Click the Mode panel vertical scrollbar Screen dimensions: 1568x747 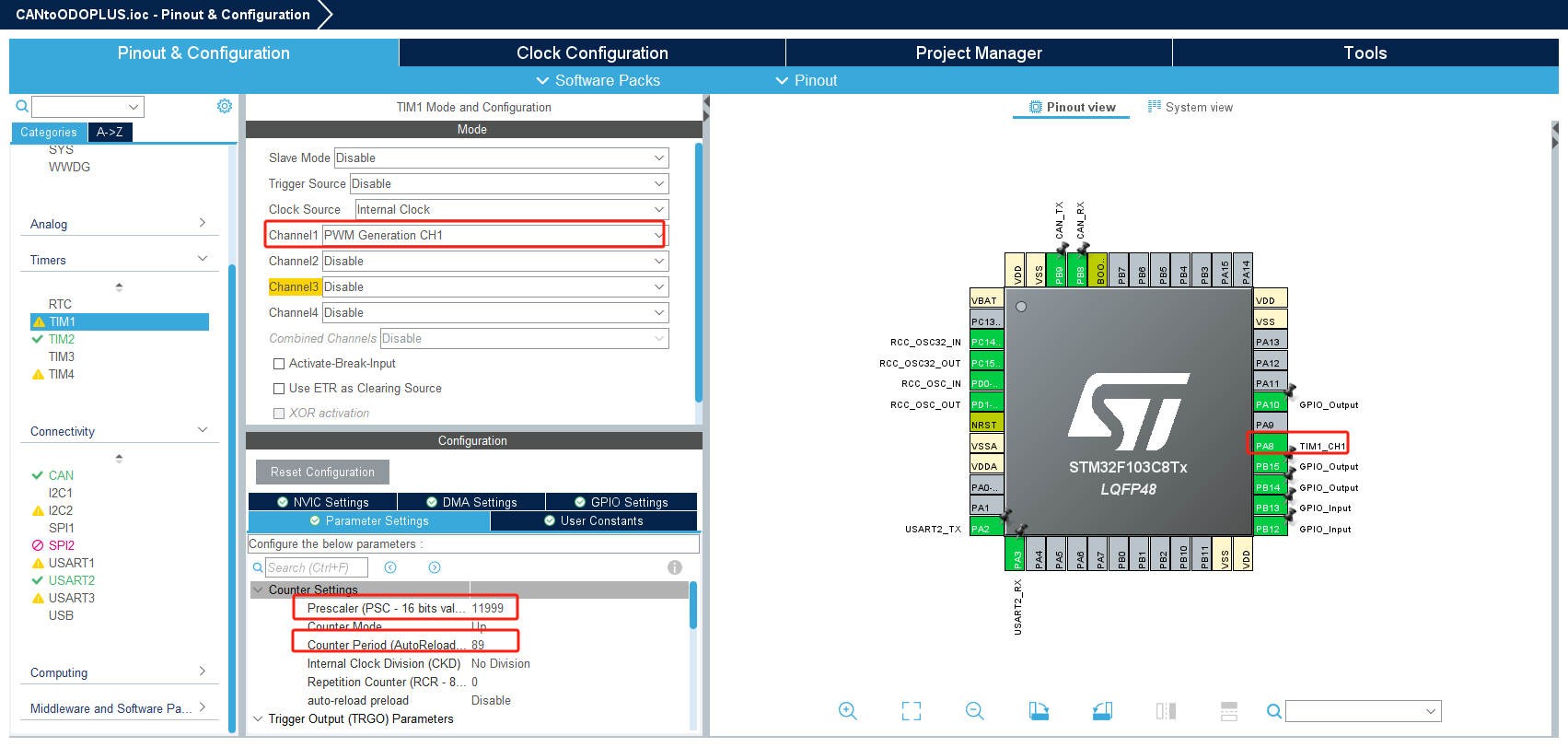(x=699, y=272)
